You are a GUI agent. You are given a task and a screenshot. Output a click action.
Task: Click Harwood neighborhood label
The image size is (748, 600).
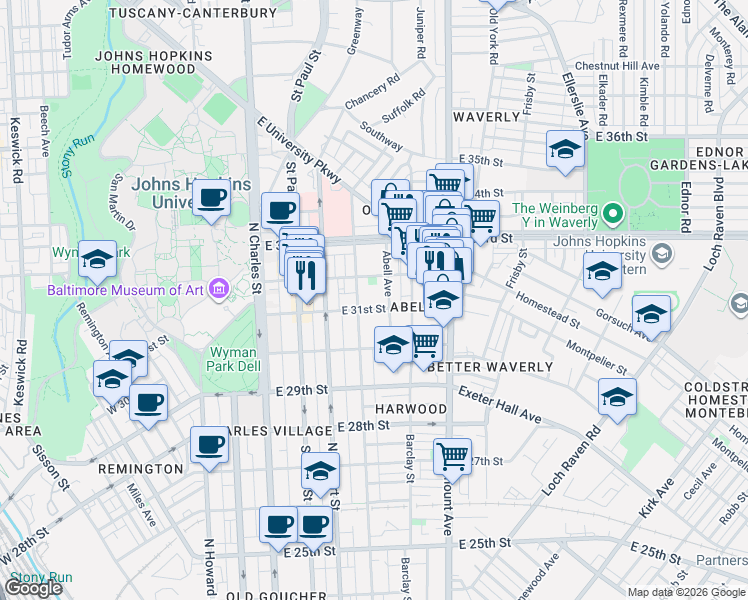coord(411,409)
